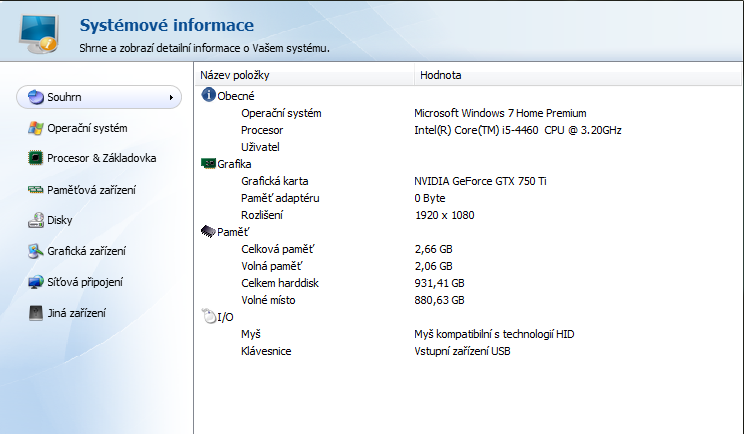The height and width of the screenshot is (434, 744).
Task: Select the Paměť adaptéru row label
Action: [x=280, y=198]
